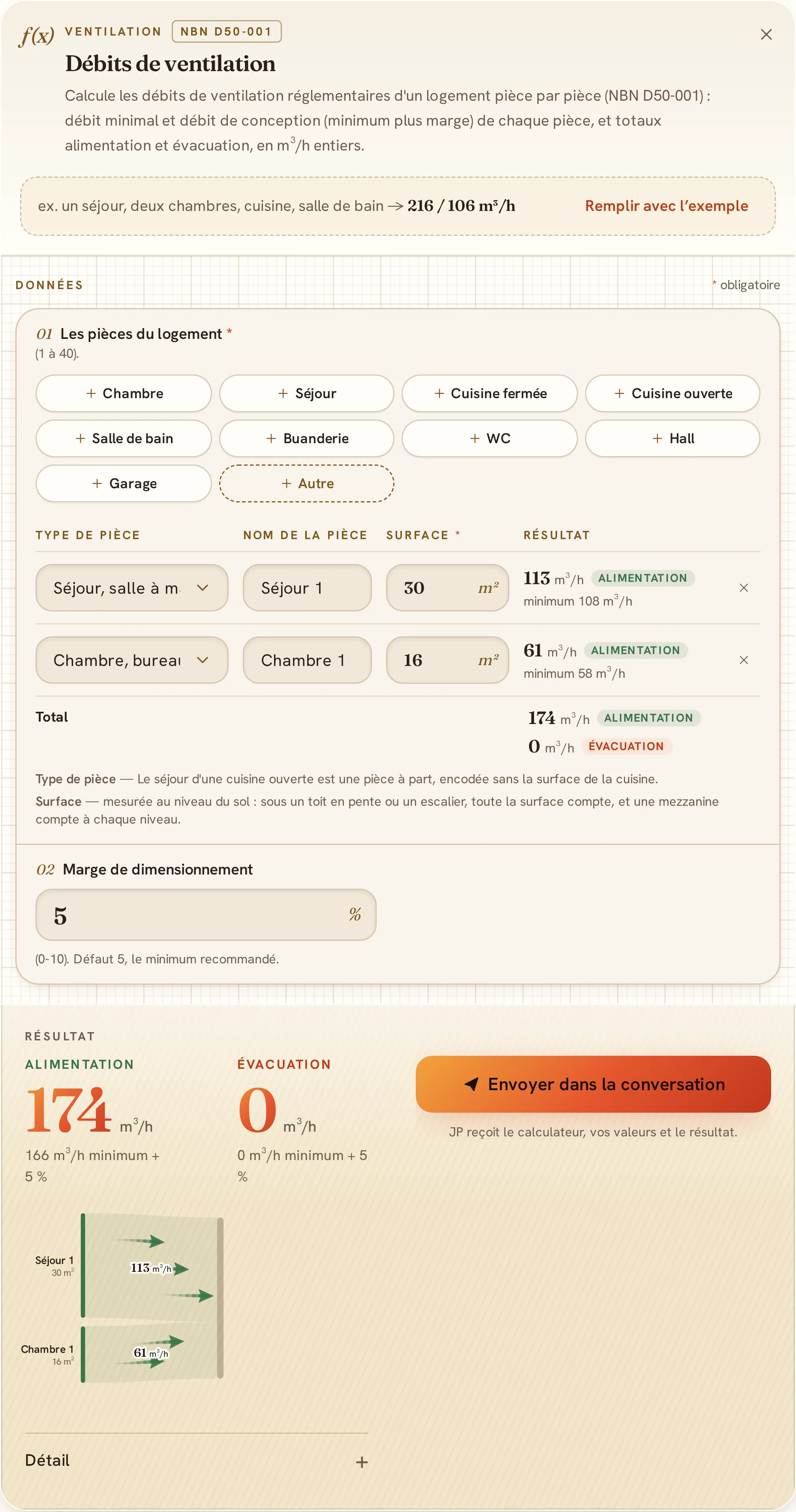
Task: Edit the 30 m² surface field
Action: 447,588
